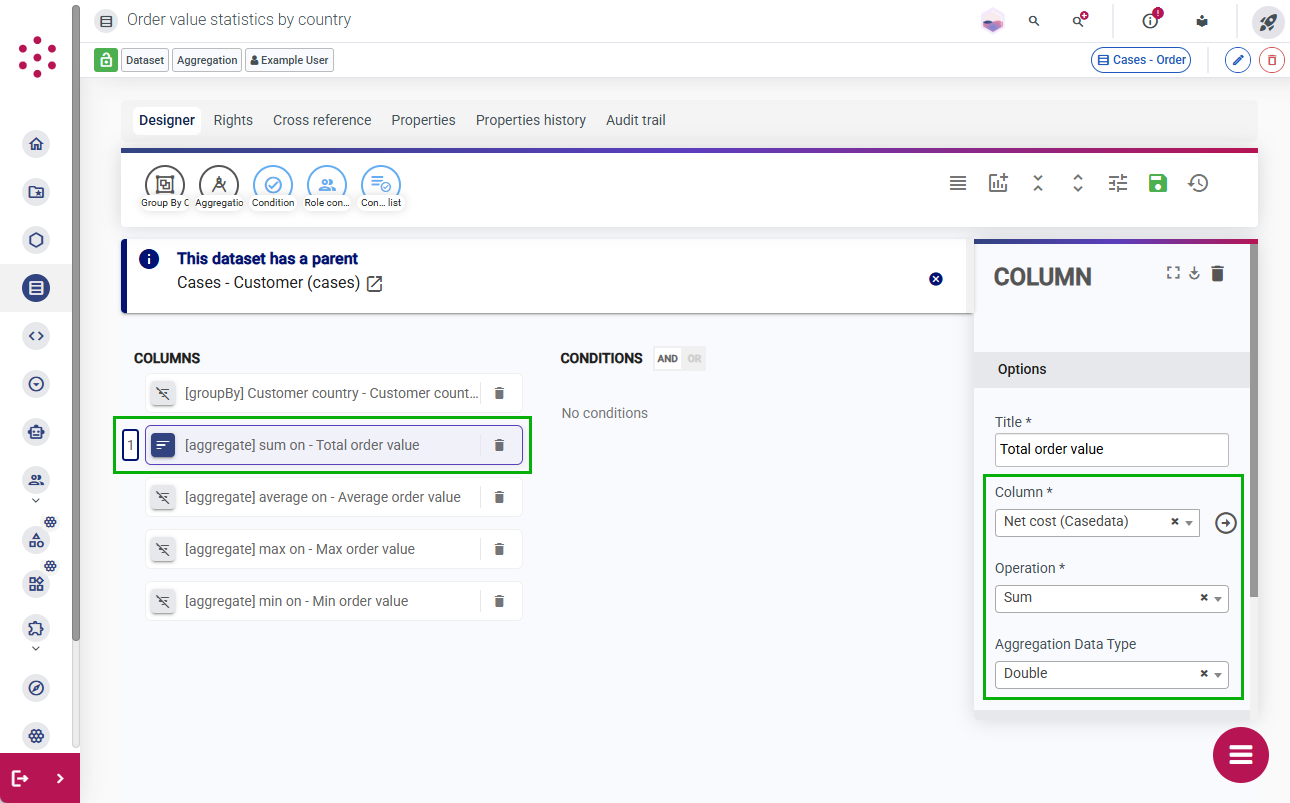This screenshot has width=1290, height=803.
Task: Open the puzzle piece sidebar icon
Action: [x=36, y=628]
